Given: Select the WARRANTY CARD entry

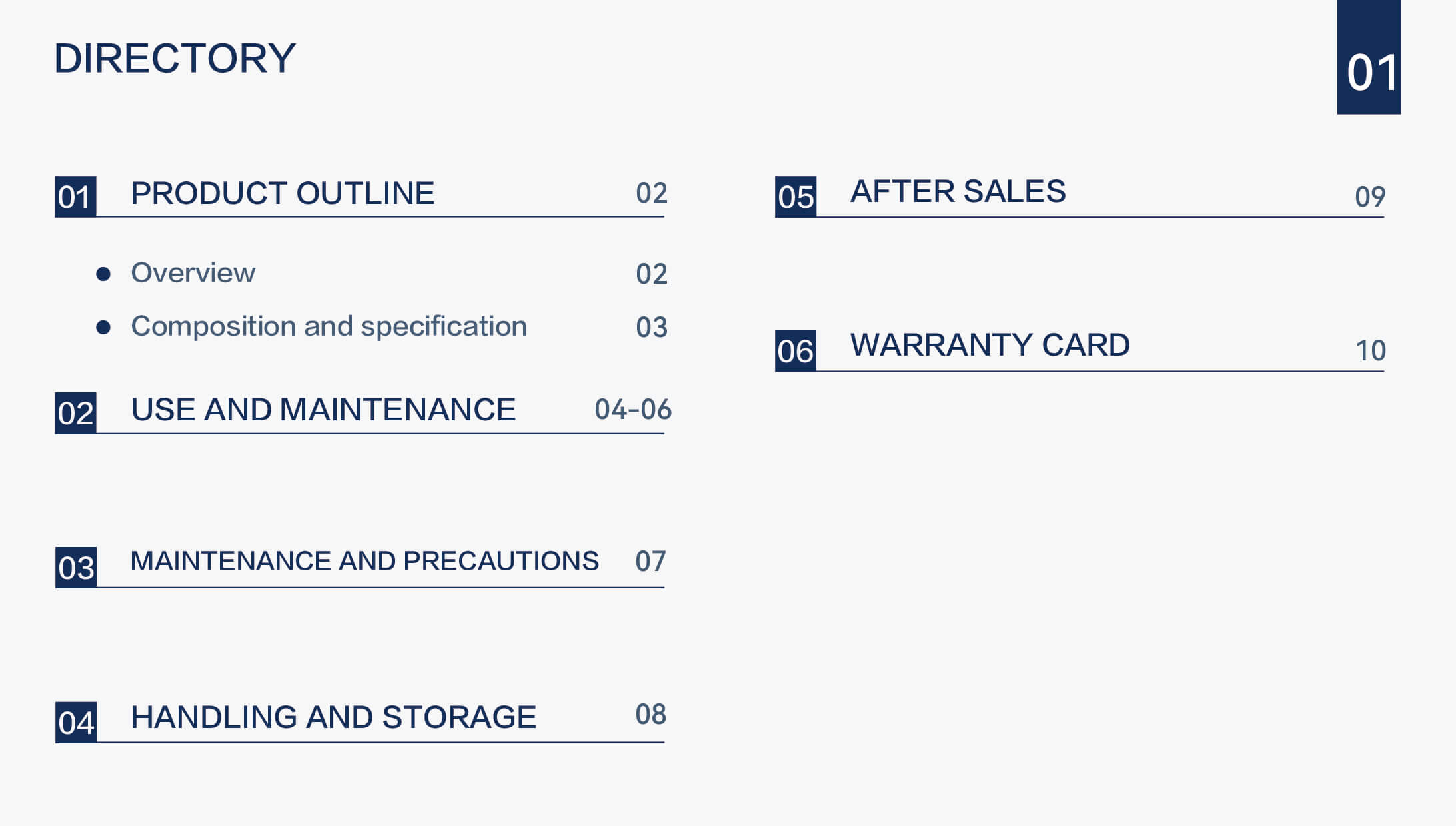Looking at the screenshot, I should click(990, 345).
